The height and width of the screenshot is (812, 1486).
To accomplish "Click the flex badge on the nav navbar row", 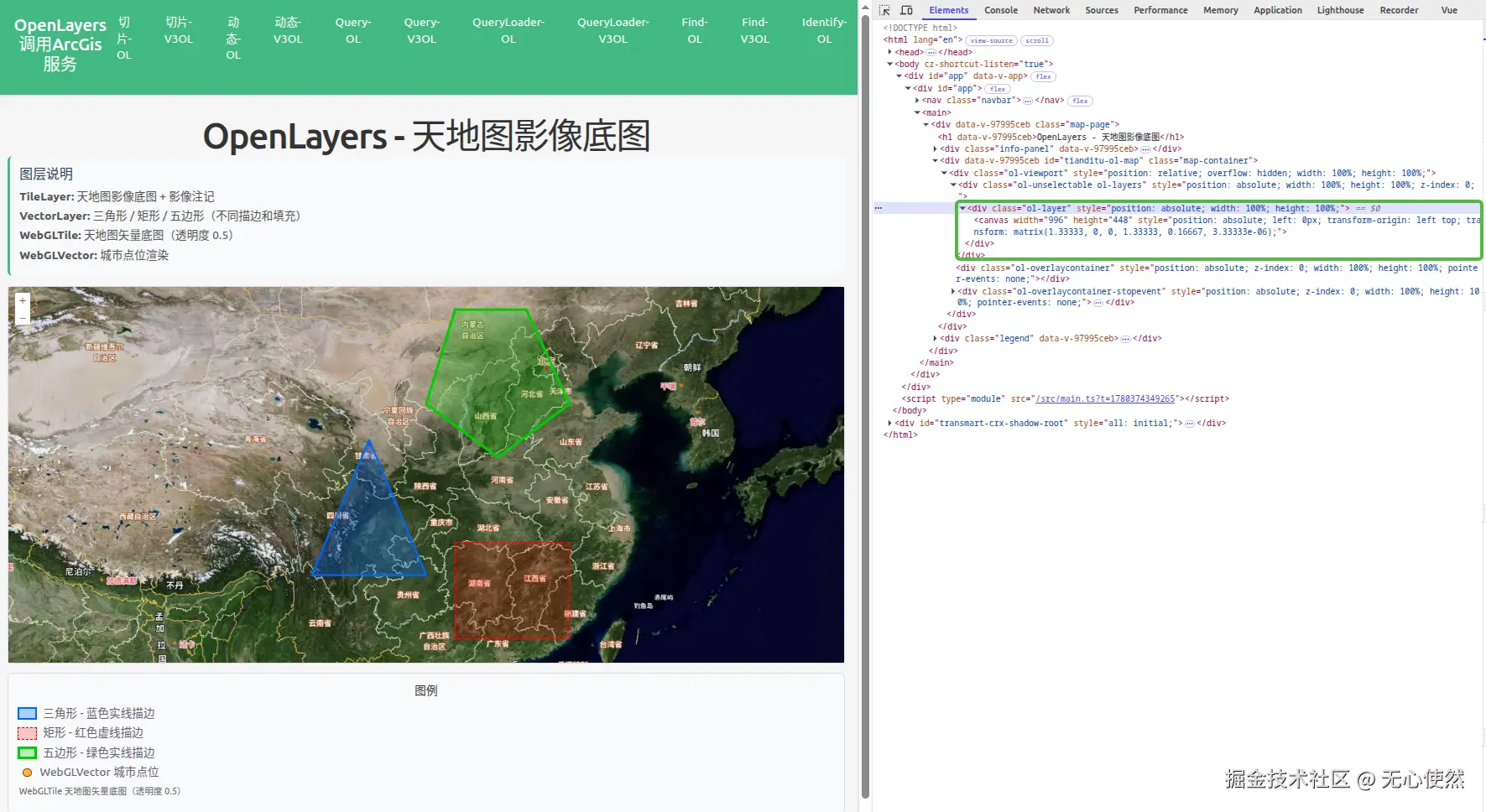I will pos(1080,101).
